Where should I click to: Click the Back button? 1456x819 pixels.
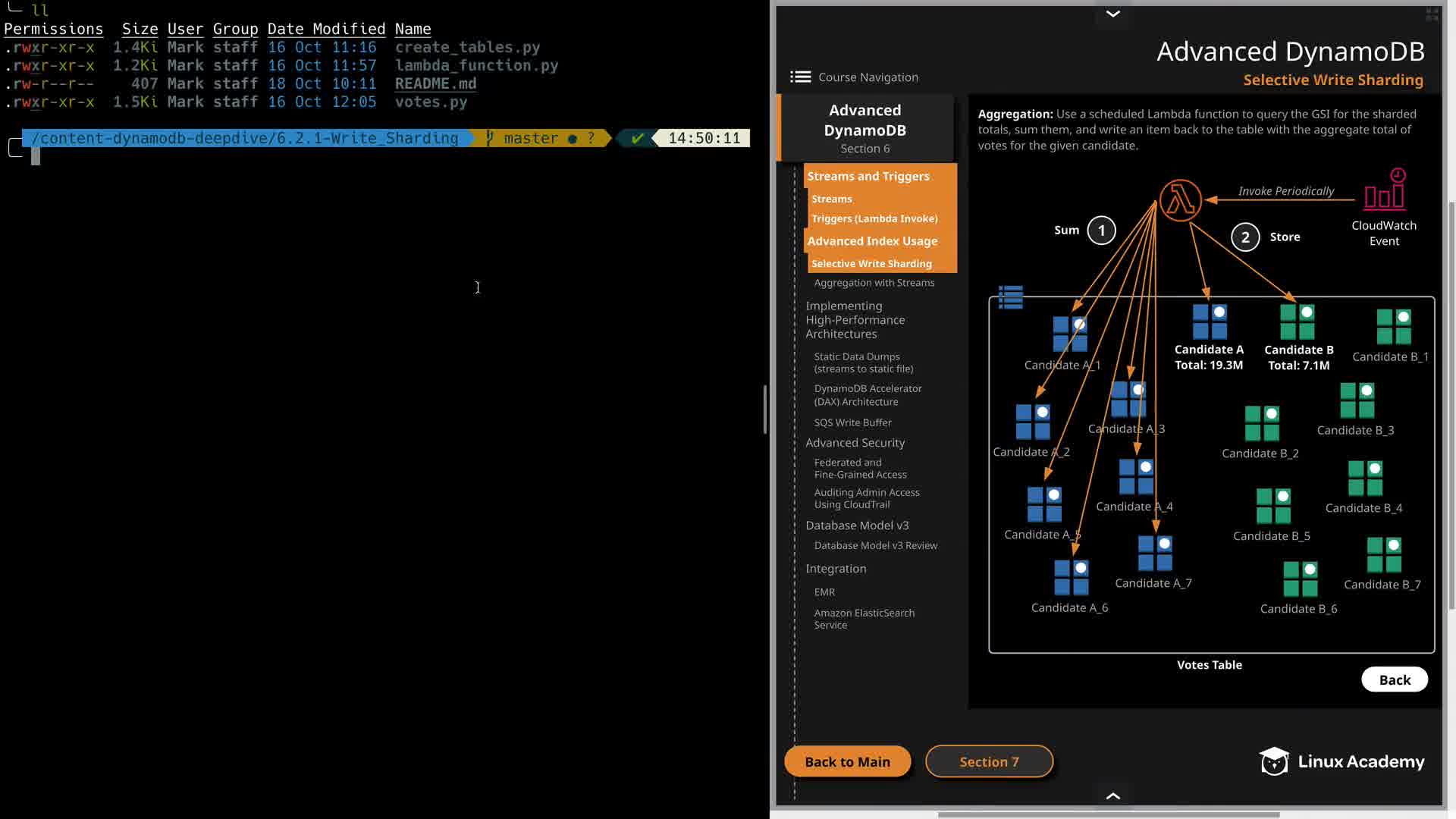pyautogui.click(x=1394, y=679)
